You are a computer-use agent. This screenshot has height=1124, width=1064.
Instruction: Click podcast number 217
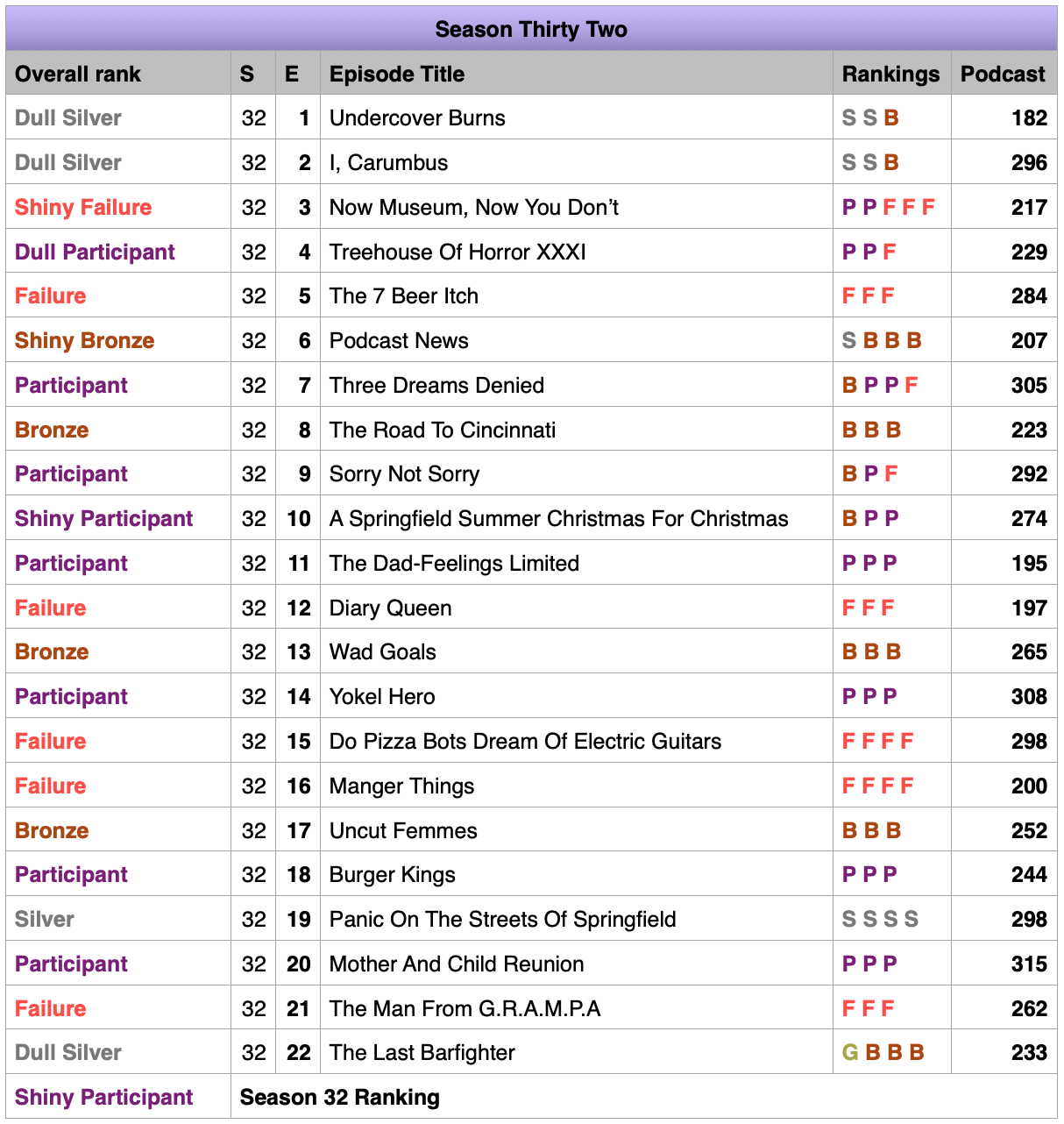tap(1029, 207)
